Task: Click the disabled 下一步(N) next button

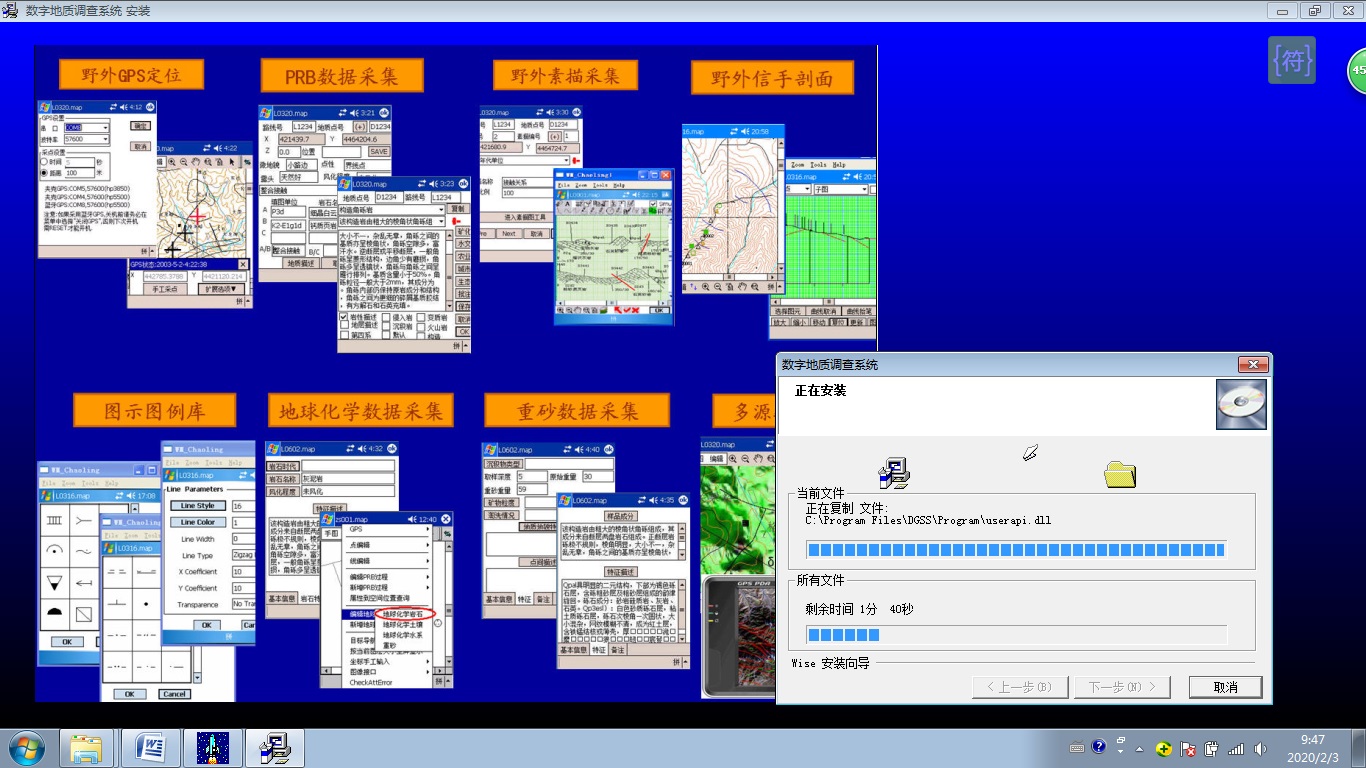Action: (1121, 687)
